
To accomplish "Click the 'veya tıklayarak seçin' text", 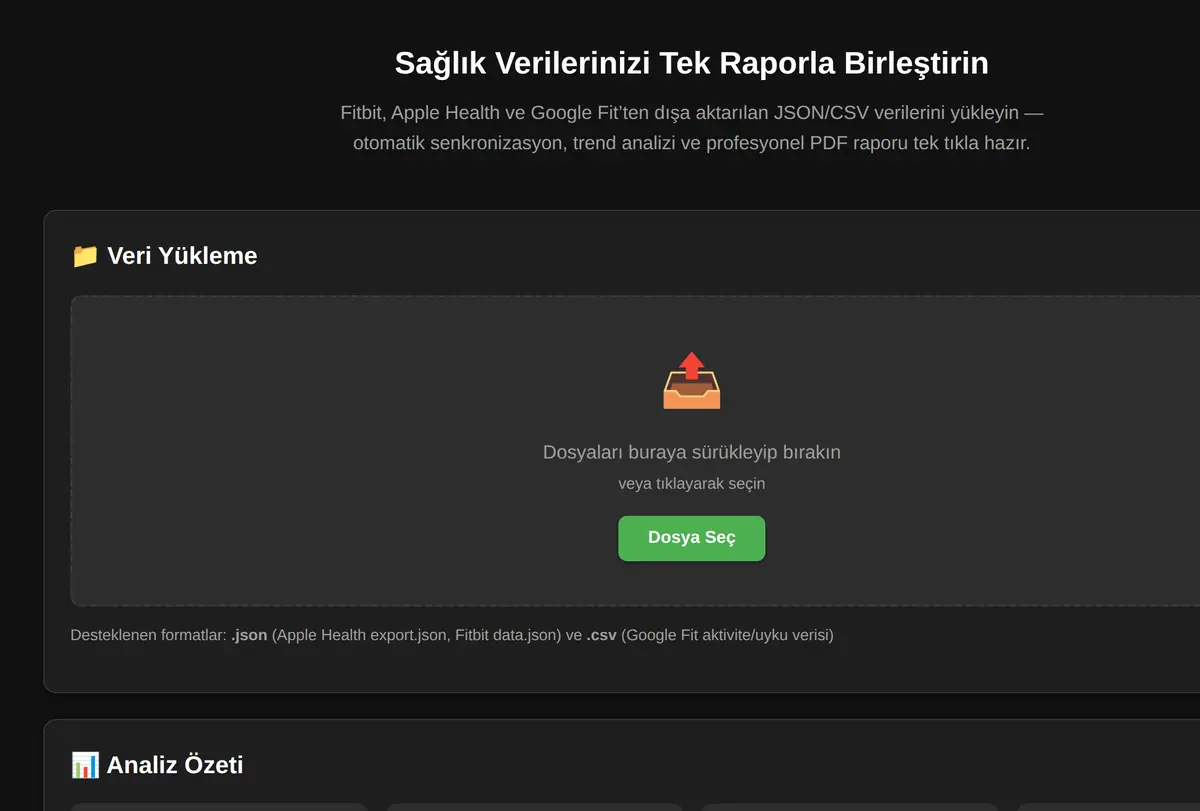I will pyautogui.click(x=691, y=484).
